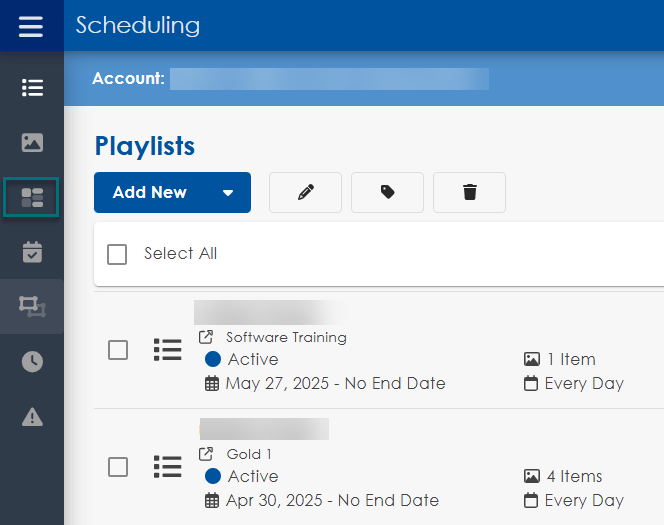Viewport: 664px width, 525px height.
Task: Open the Software Training external link
Action: [x=207, y=337]
